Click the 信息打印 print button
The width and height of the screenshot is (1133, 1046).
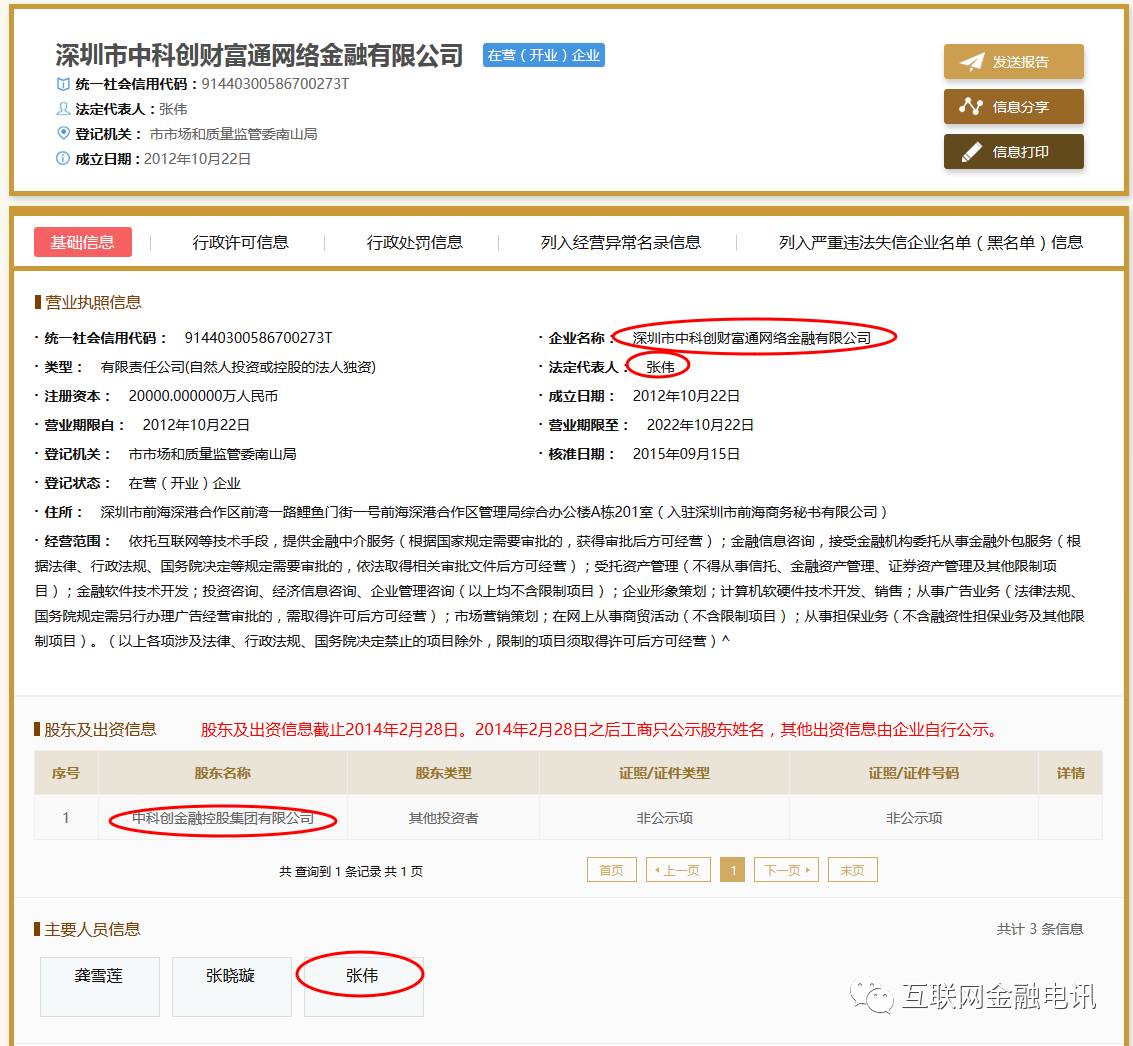pyautogui.click(x=1013, y=152)
